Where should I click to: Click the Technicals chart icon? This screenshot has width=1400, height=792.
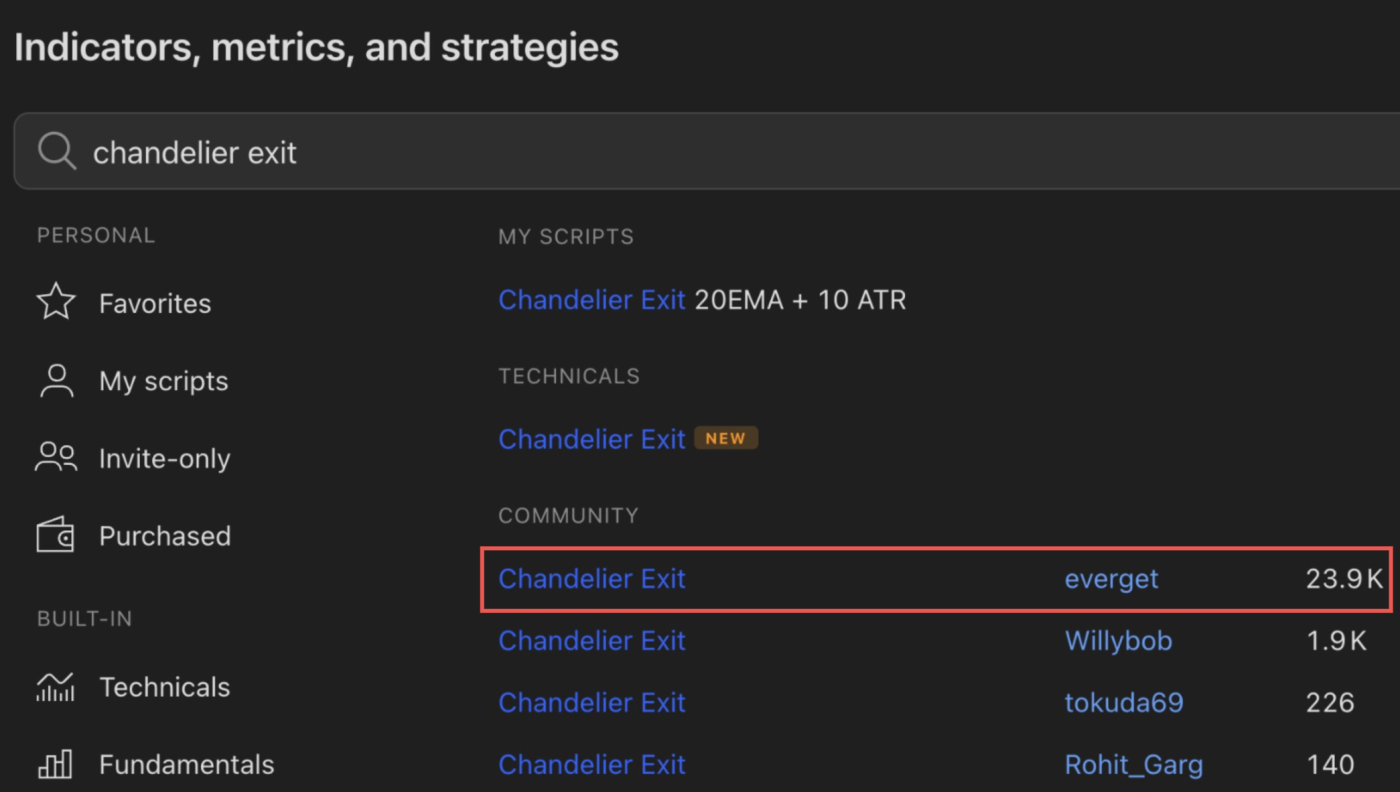[x=56, y=687]
